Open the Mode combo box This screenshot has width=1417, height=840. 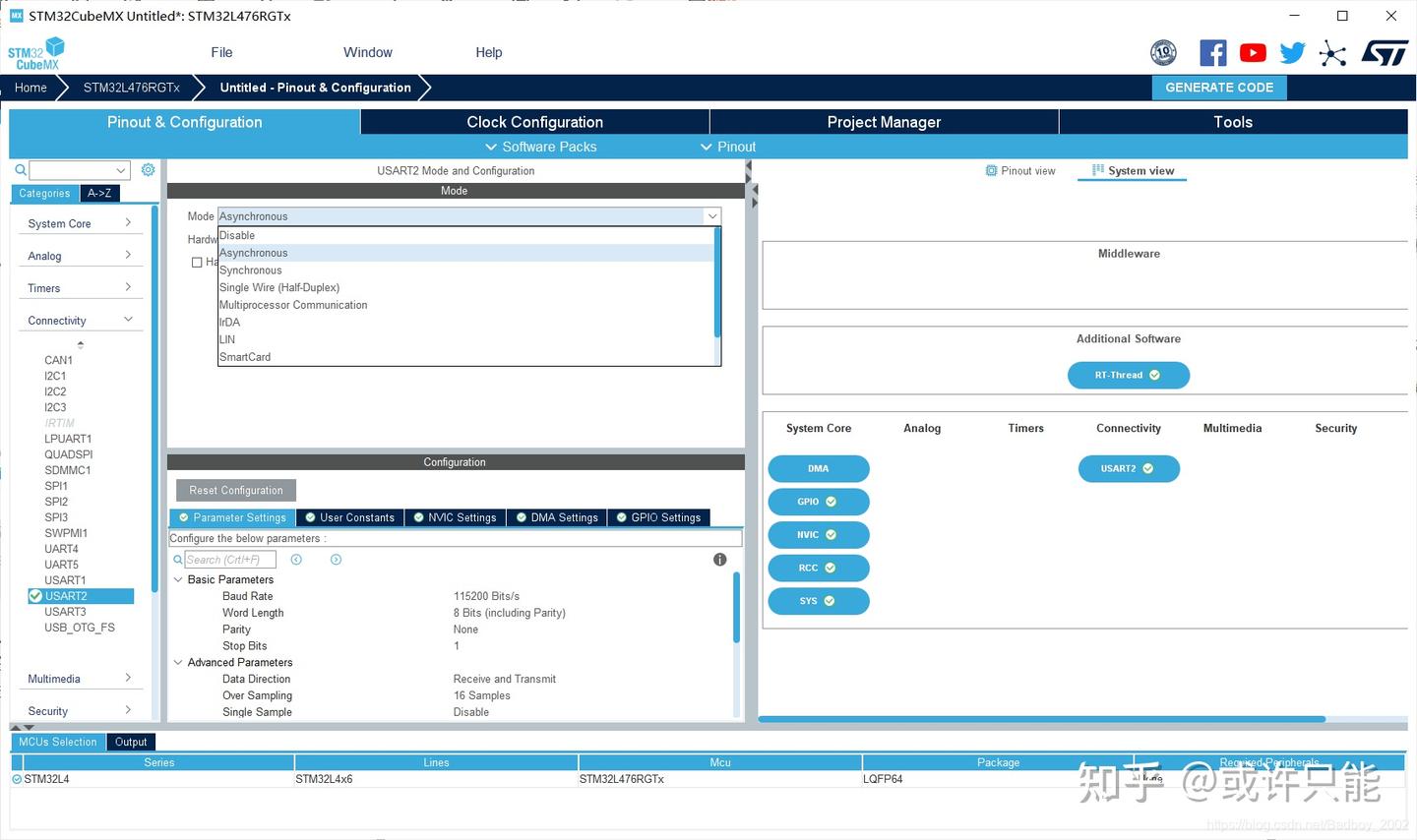[x=469, y=216]
